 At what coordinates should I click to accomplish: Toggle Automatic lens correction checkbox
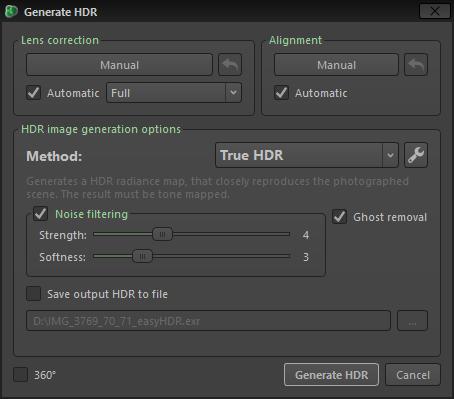tap(34, 93)
